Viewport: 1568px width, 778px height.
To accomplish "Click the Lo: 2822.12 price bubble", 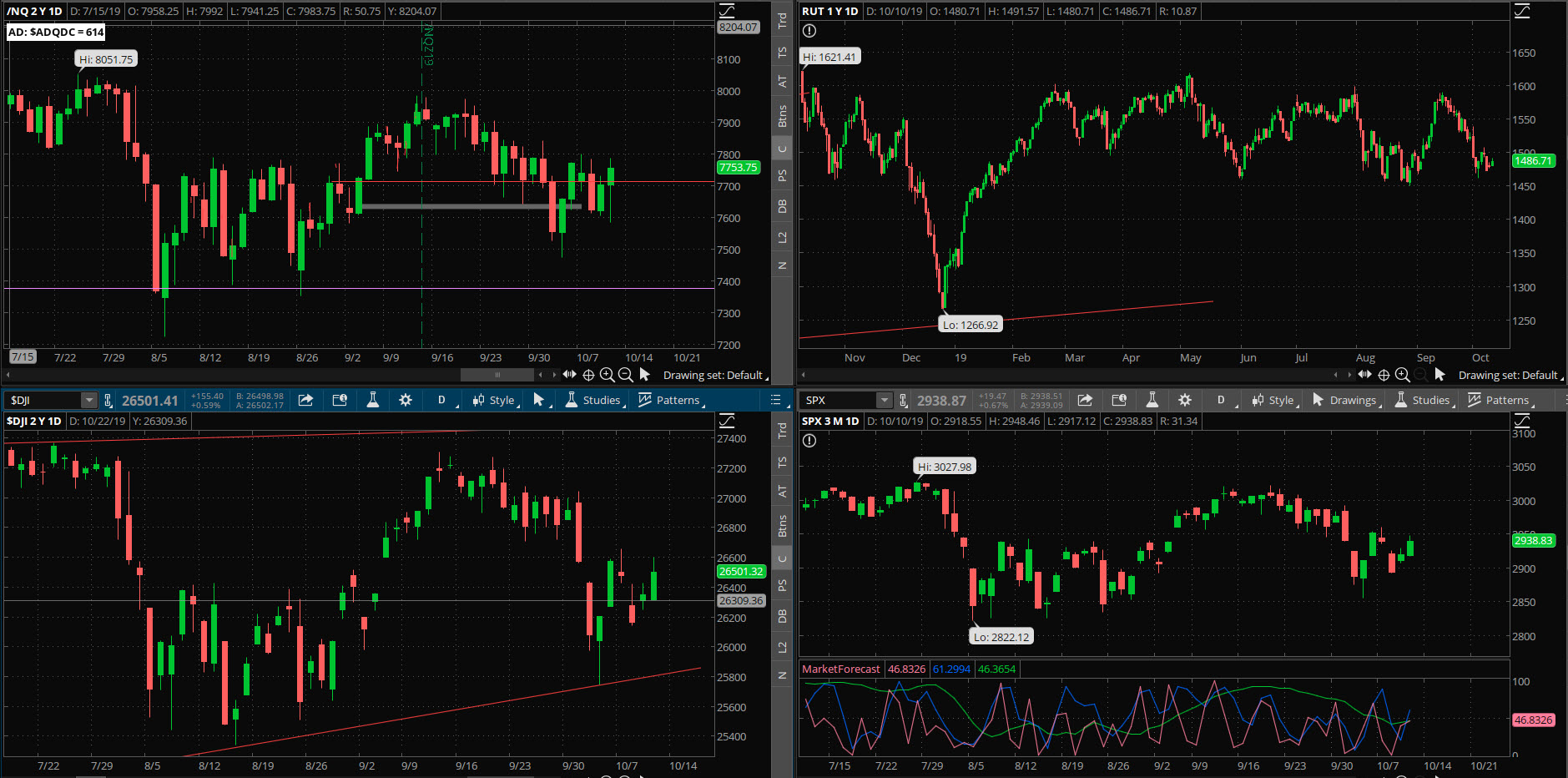I will [1001, 636].
